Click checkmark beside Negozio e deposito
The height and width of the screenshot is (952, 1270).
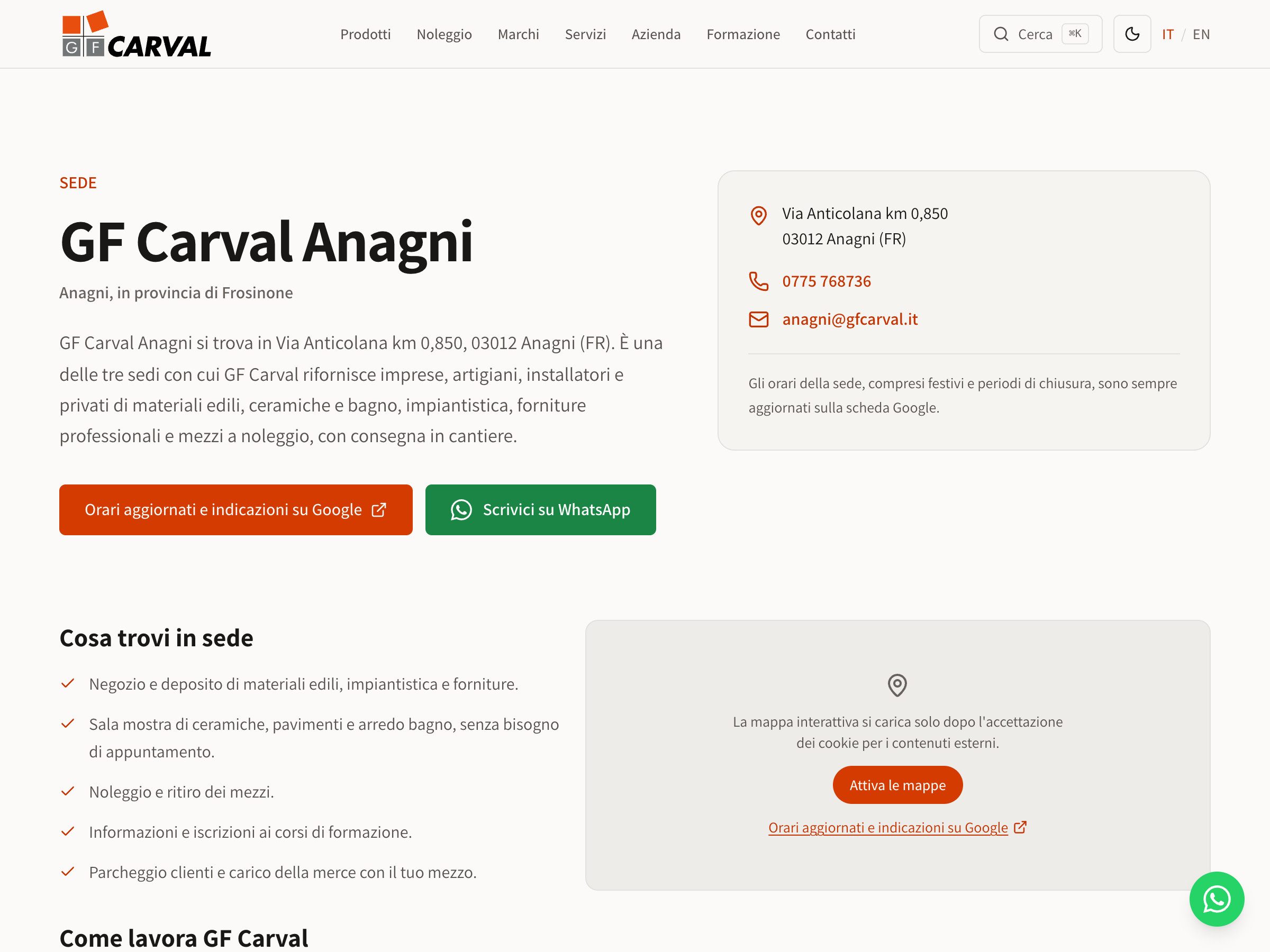tap(68, 683)
